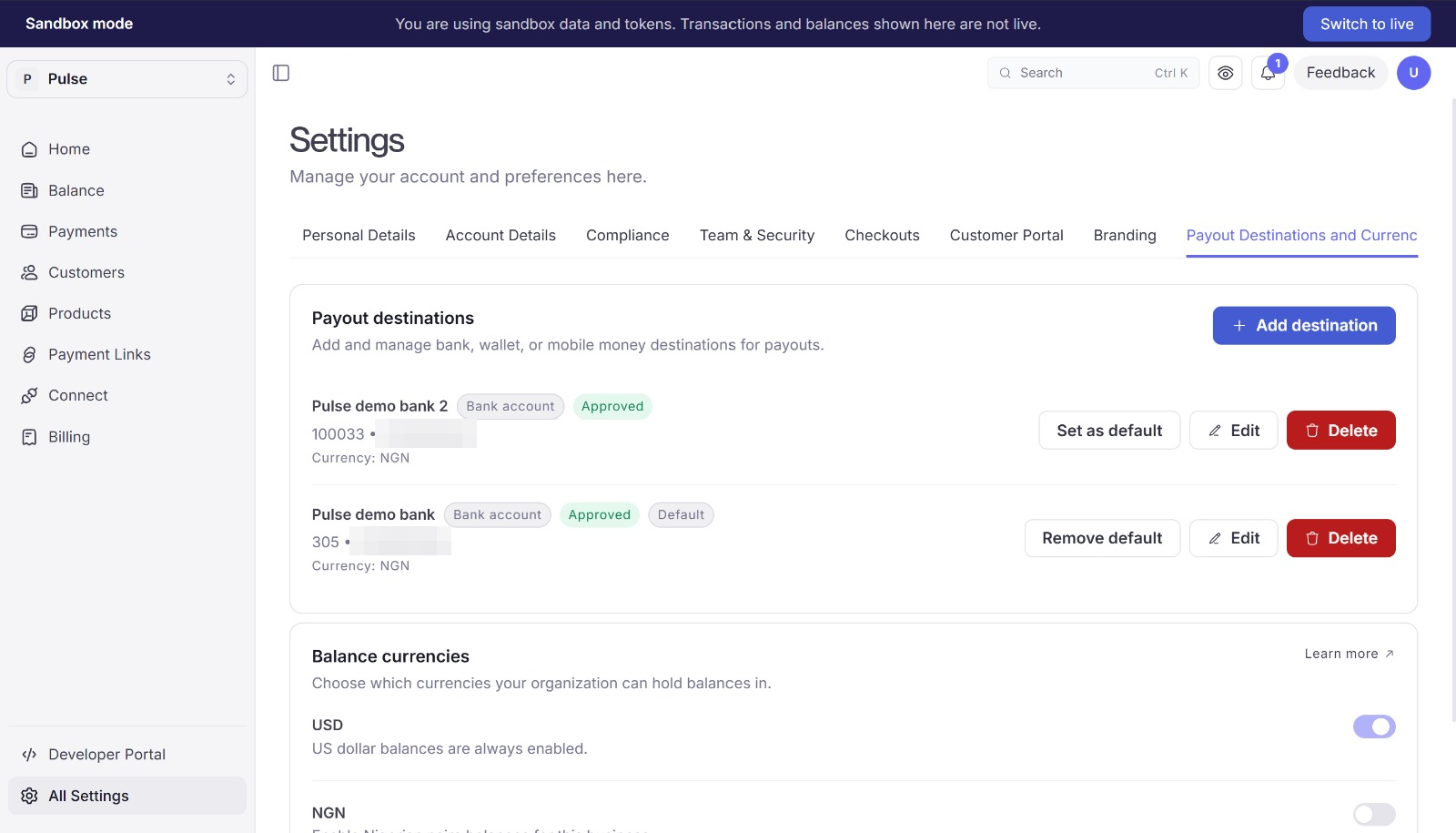Select Payout Destinations and Currency tab

click(1302, 235)
